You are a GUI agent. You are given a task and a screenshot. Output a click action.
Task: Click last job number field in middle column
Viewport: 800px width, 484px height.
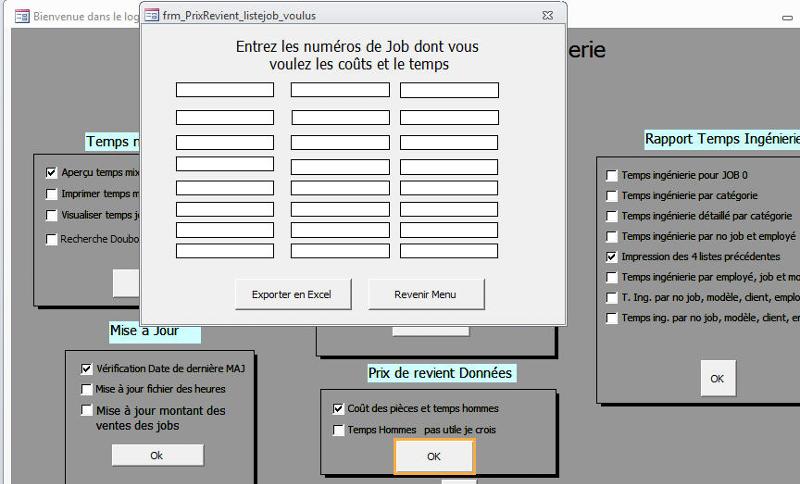click(x=340, y=250)
